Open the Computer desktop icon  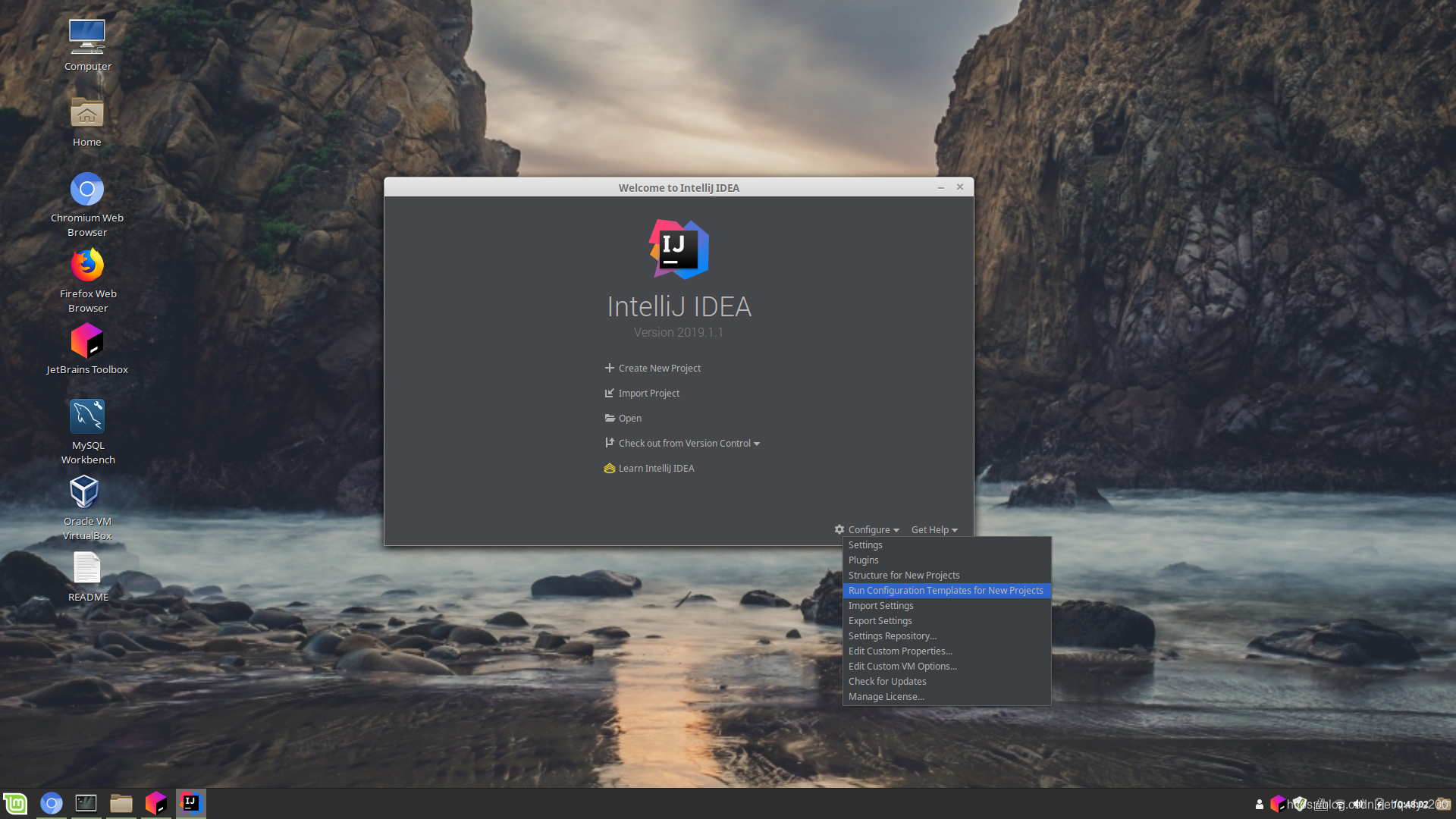click(87, 45)
